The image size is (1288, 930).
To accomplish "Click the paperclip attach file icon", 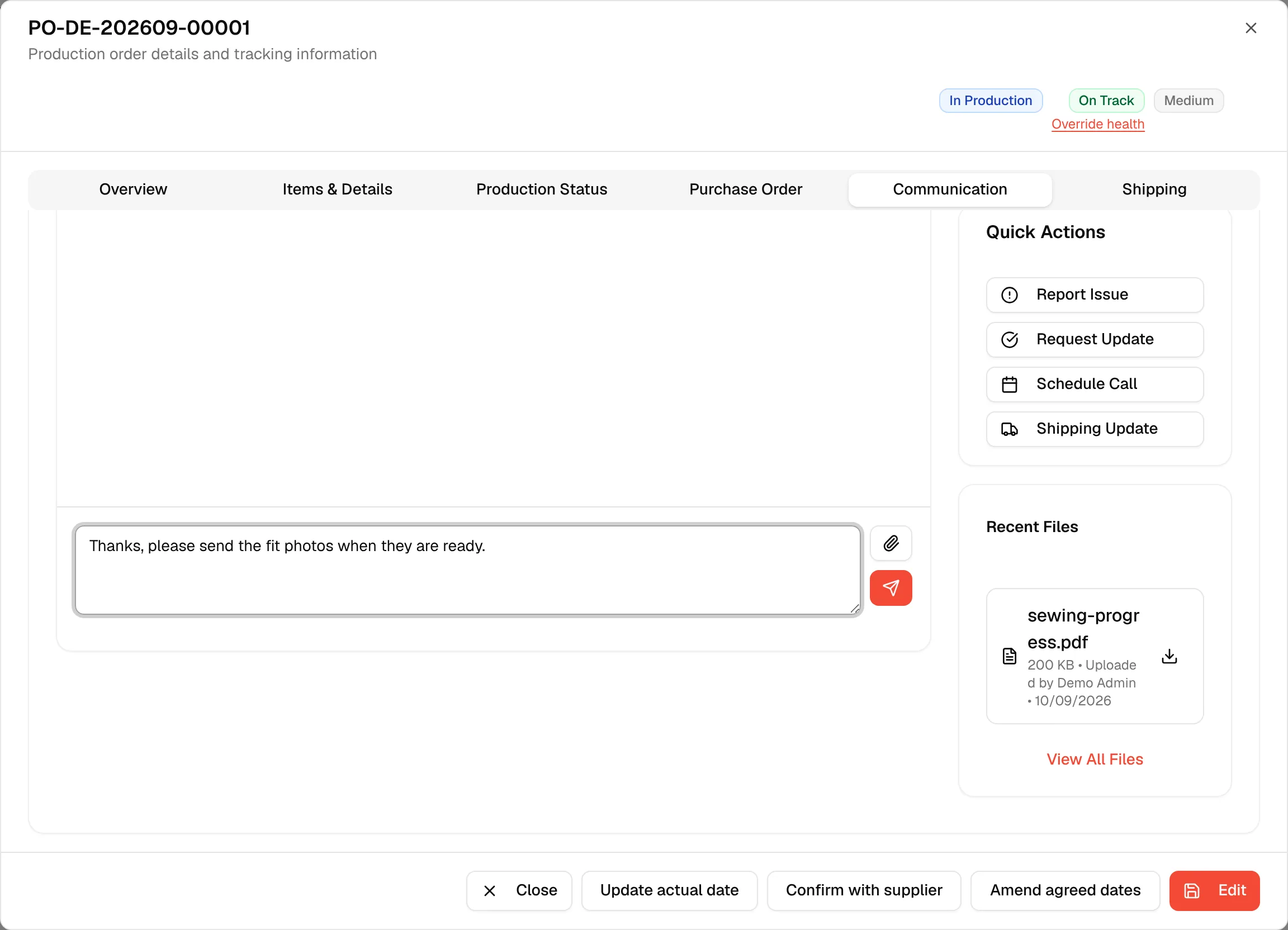I will 891,543.
